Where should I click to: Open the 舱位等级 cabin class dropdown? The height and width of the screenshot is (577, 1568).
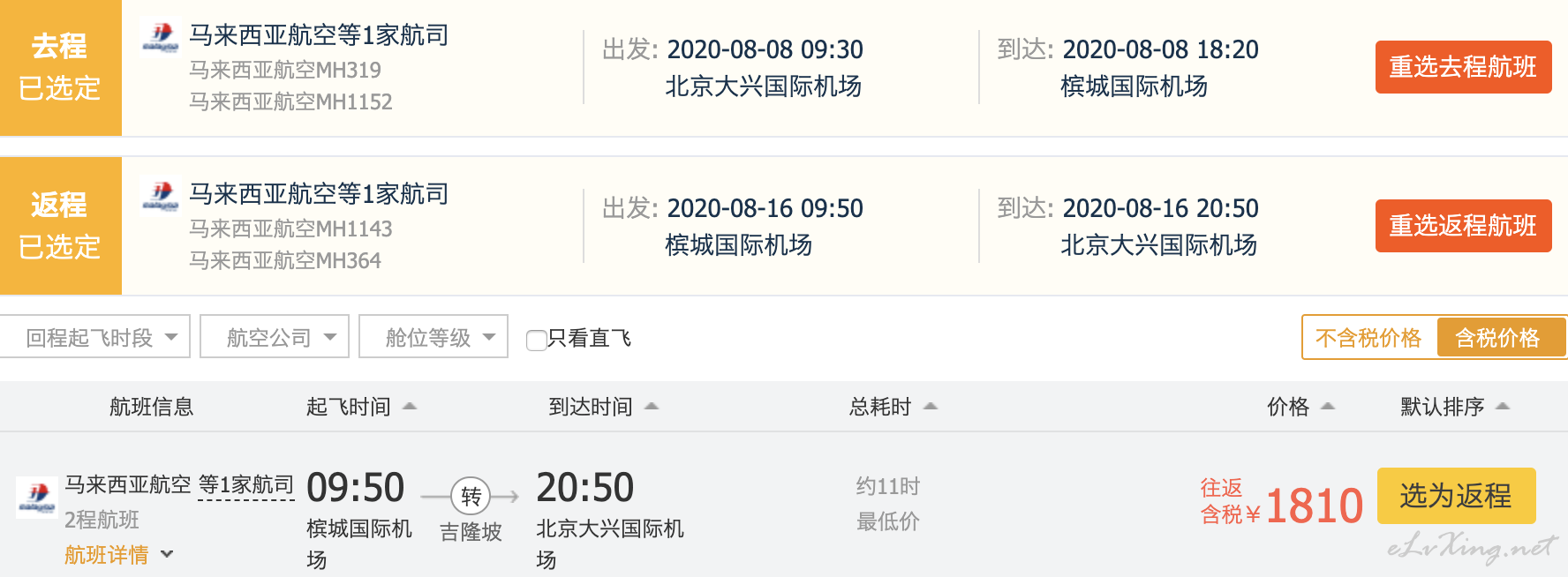coord(433,337)
